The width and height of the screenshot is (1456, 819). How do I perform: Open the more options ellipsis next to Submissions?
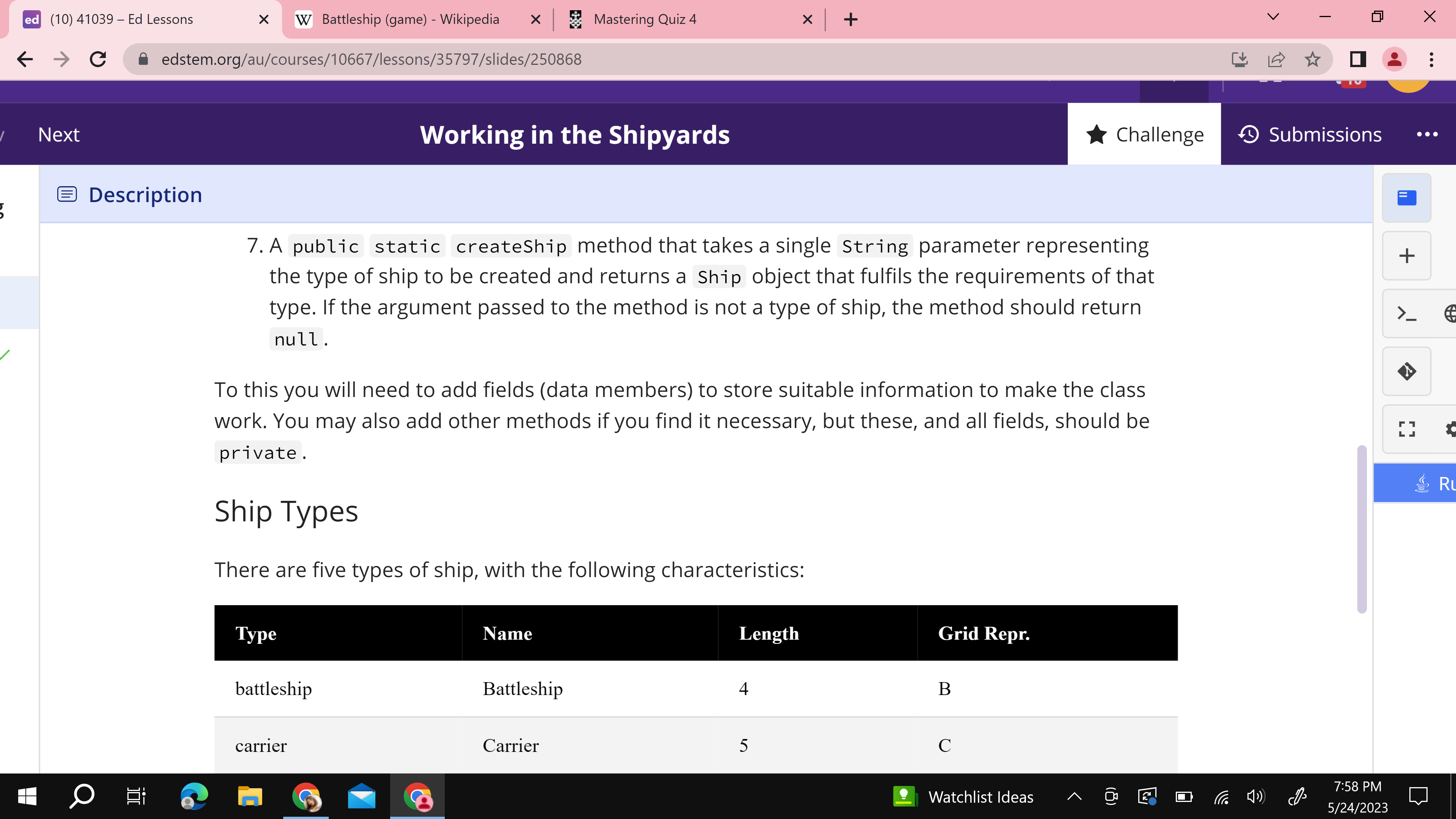click(x=1428, y=134)
